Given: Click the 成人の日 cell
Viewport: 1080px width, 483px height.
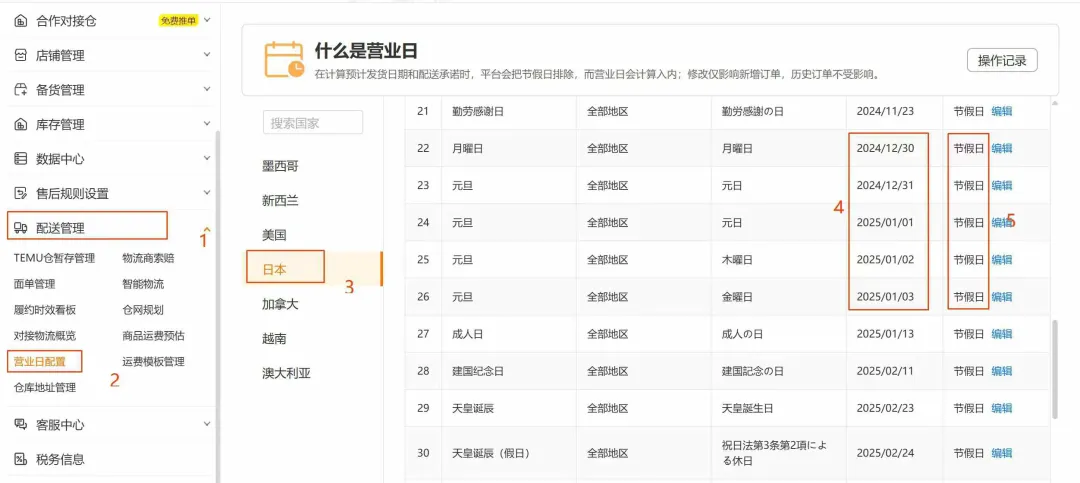Looking at the screenshot, I should click(x=742, y=334).
